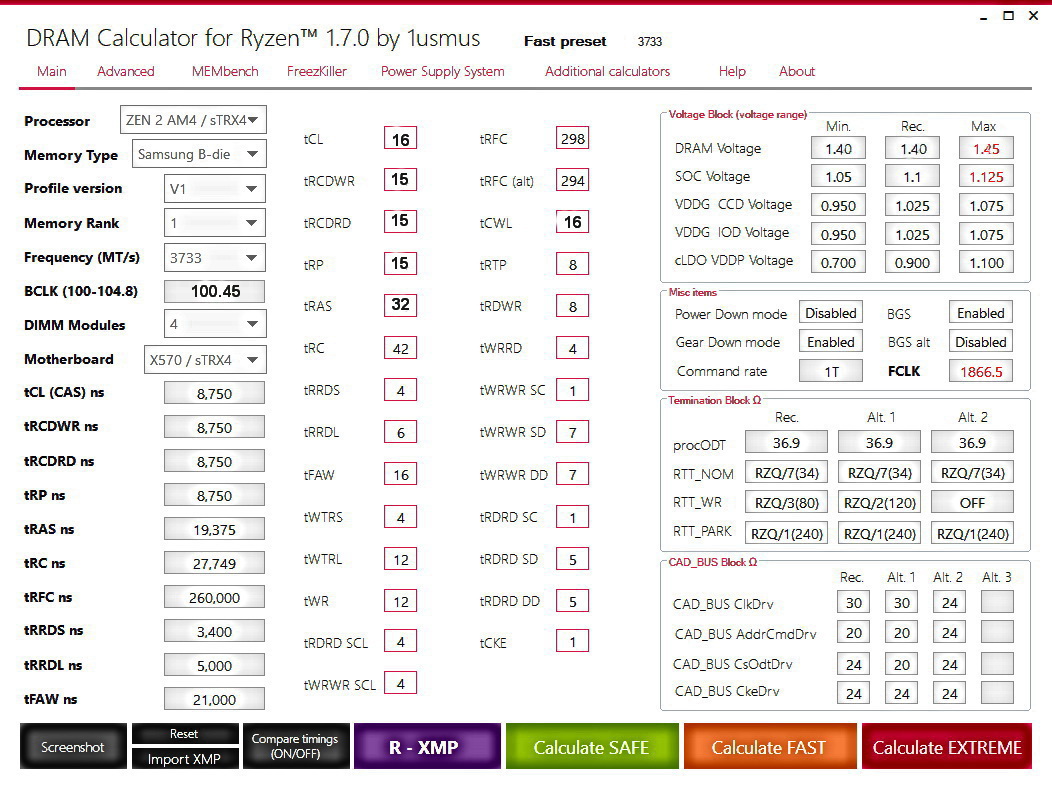The width and height of the screenshot is (1052, 790).
Task: Click Import XMP button
Action: tap(184, 758)
